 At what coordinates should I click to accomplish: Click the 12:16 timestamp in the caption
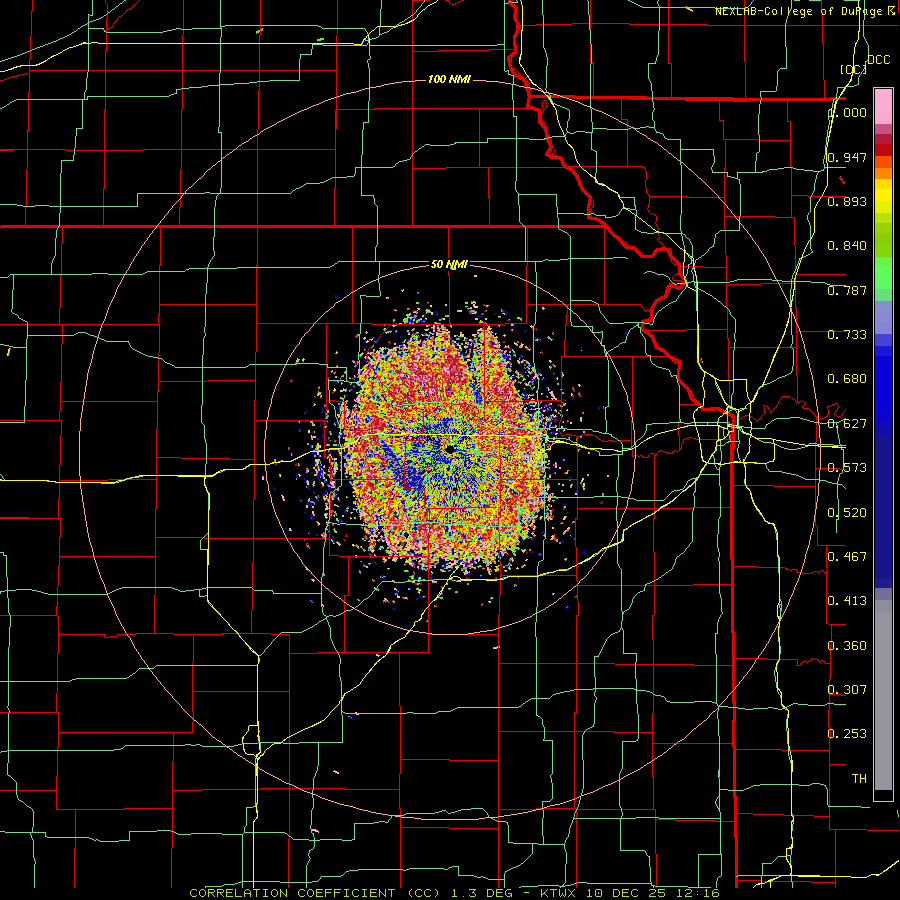(x=698, y=893)
